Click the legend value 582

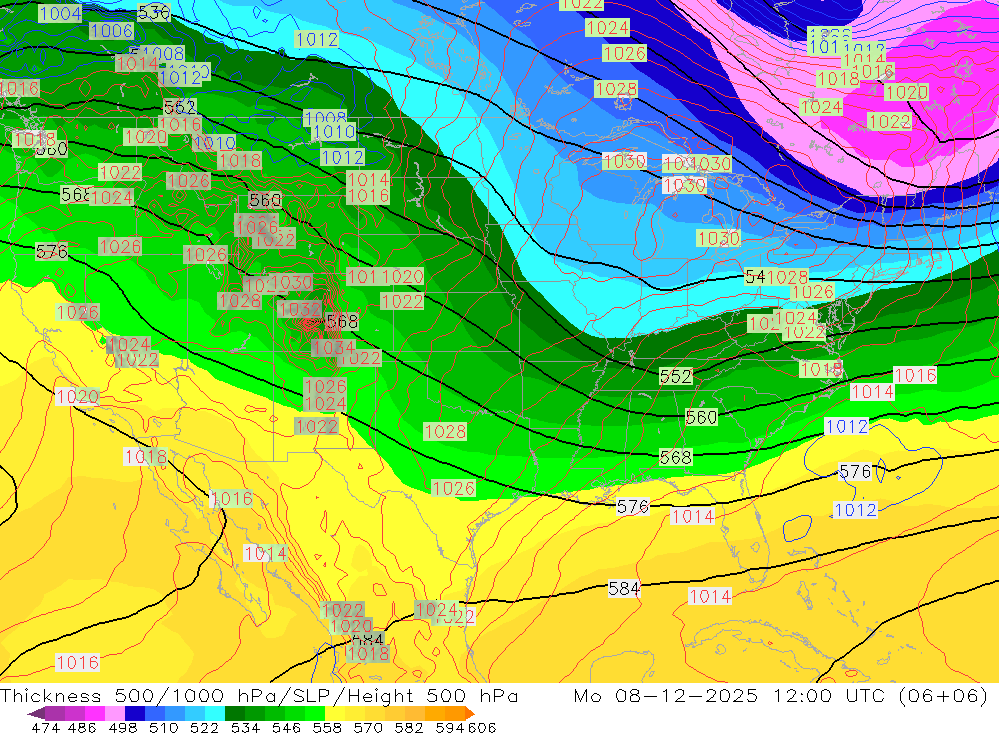pyautogui.click(x=409, y=727)
